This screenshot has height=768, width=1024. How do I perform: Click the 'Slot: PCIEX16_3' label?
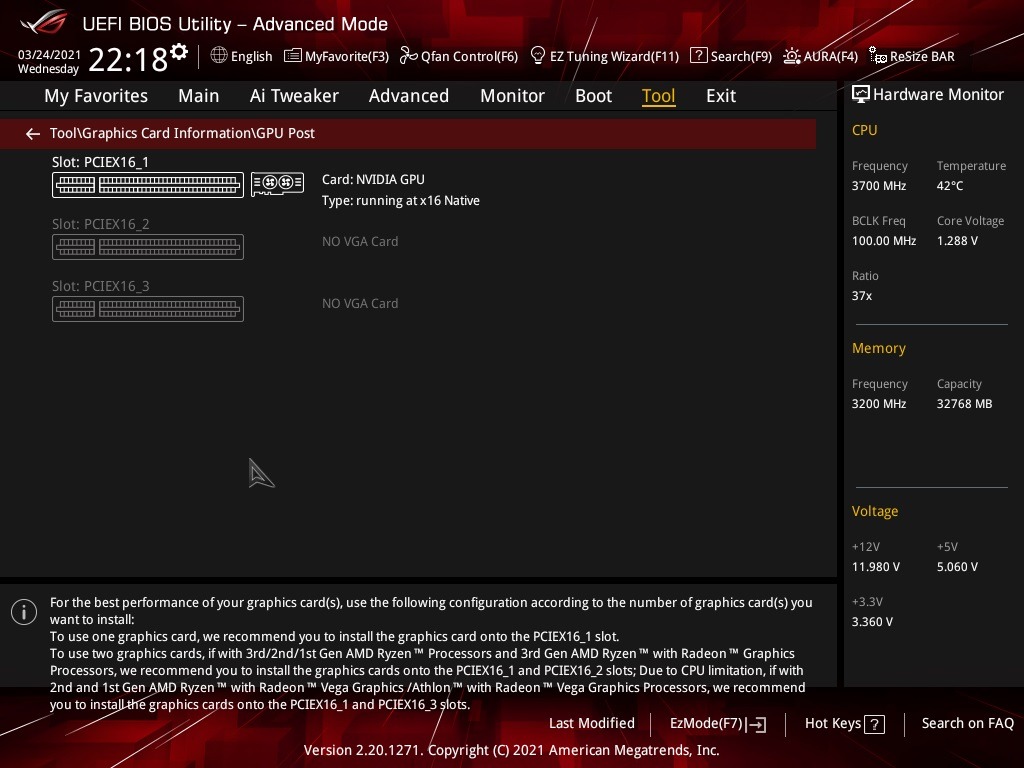(101, 286)
